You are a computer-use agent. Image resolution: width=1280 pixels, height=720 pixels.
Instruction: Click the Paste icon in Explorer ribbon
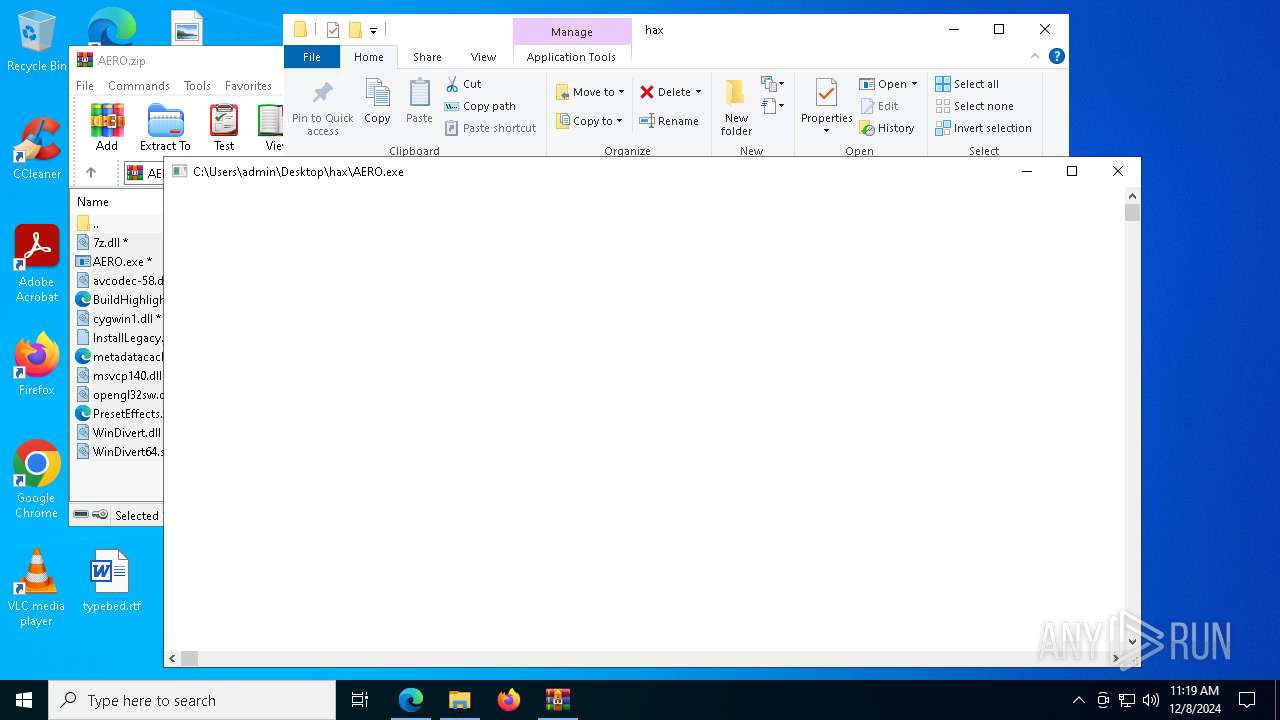[419, 102]
